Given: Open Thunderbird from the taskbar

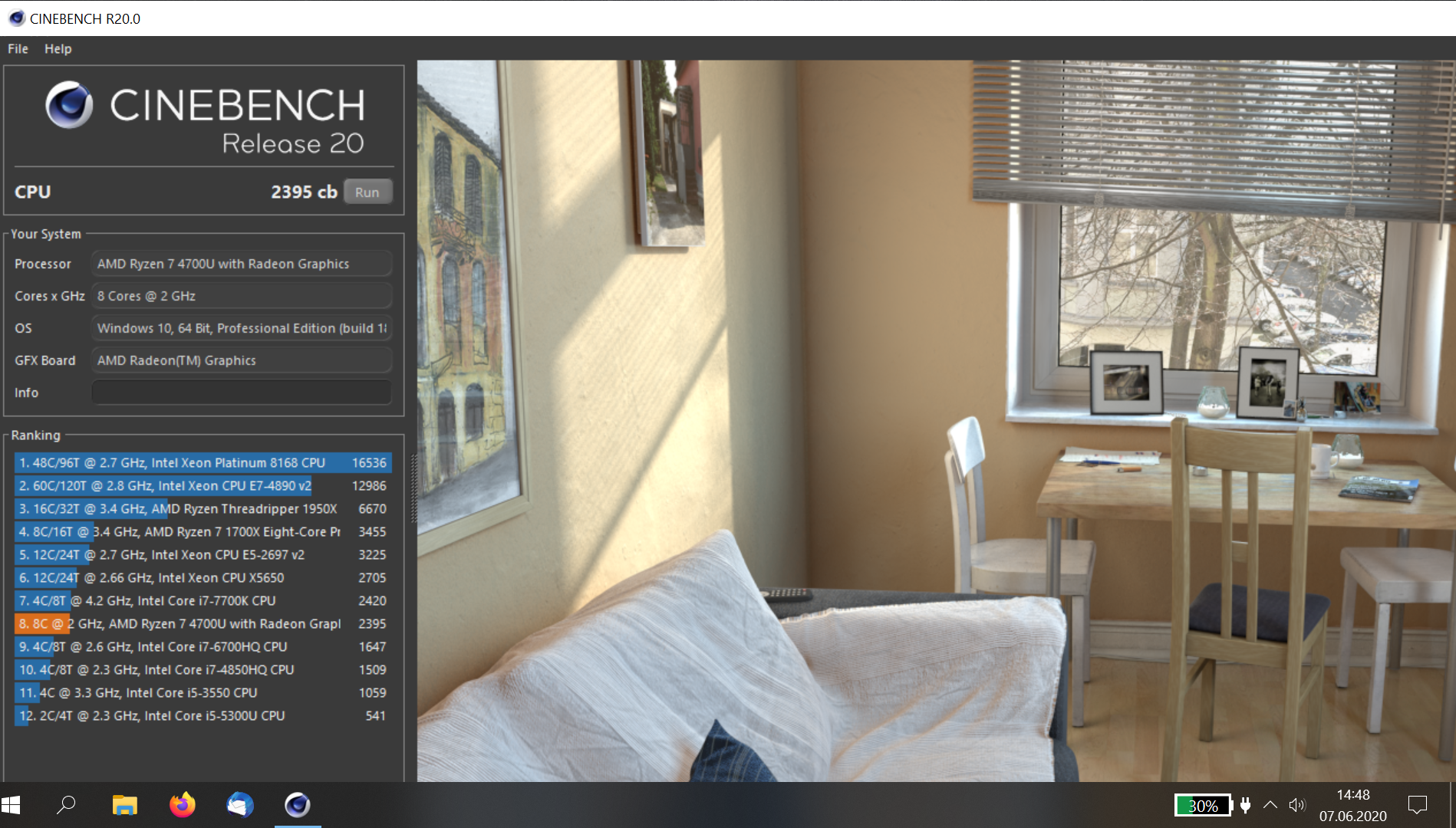Looking at the screenshot, I should [239, 805].
